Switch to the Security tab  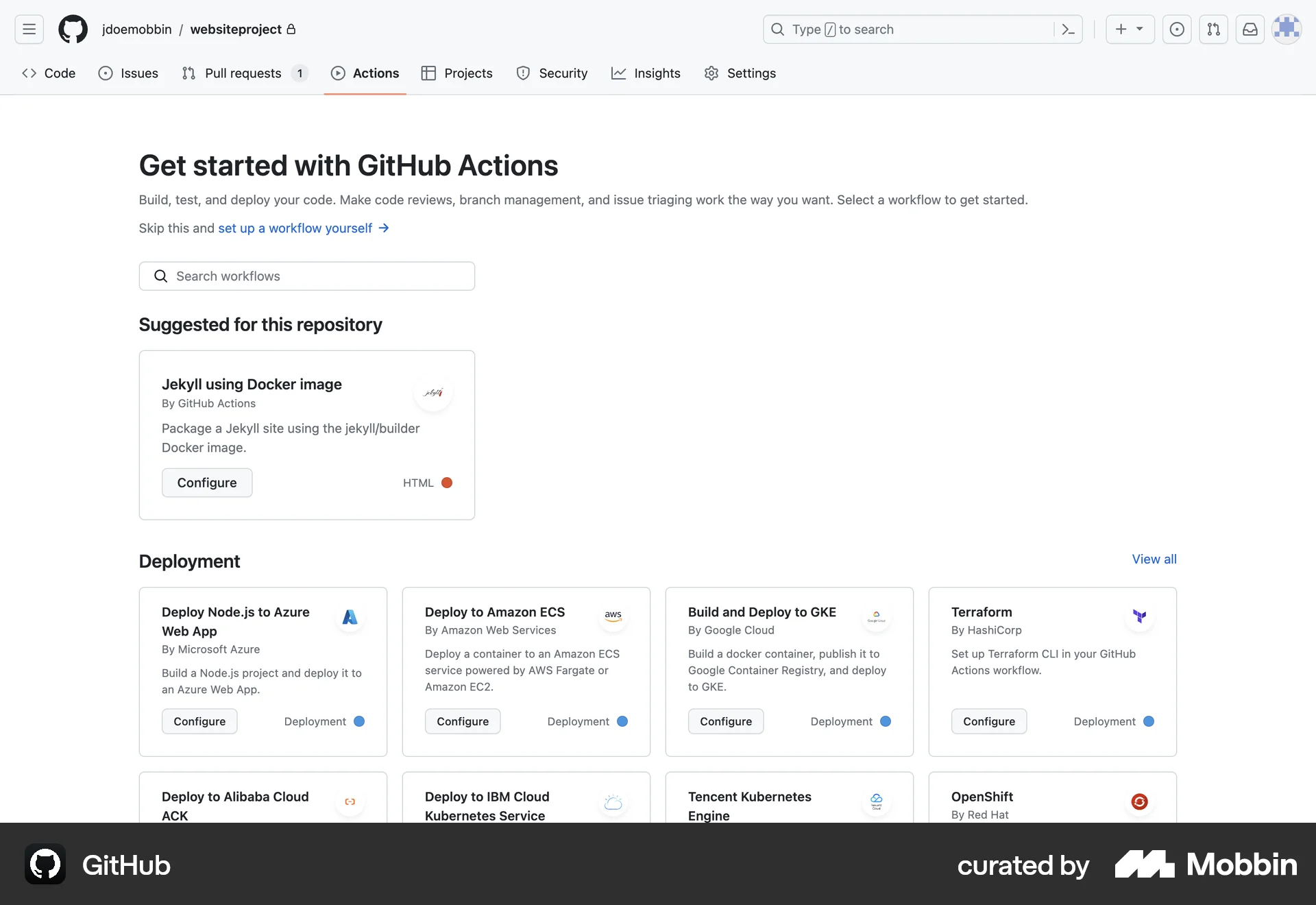552,73
